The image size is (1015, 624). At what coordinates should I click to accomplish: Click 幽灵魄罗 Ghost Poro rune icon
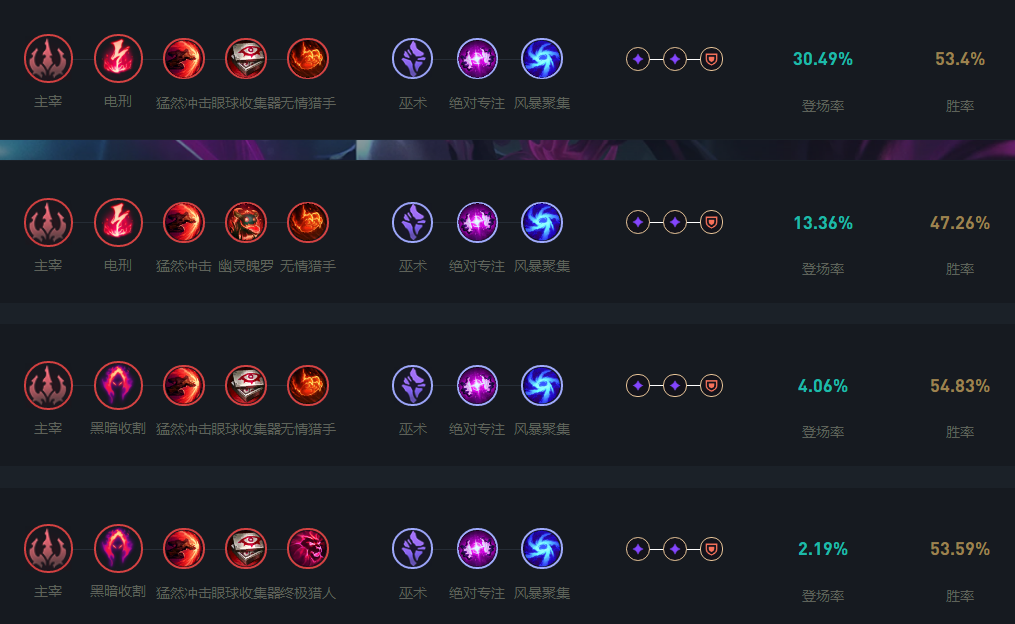[x=245, y=223]
